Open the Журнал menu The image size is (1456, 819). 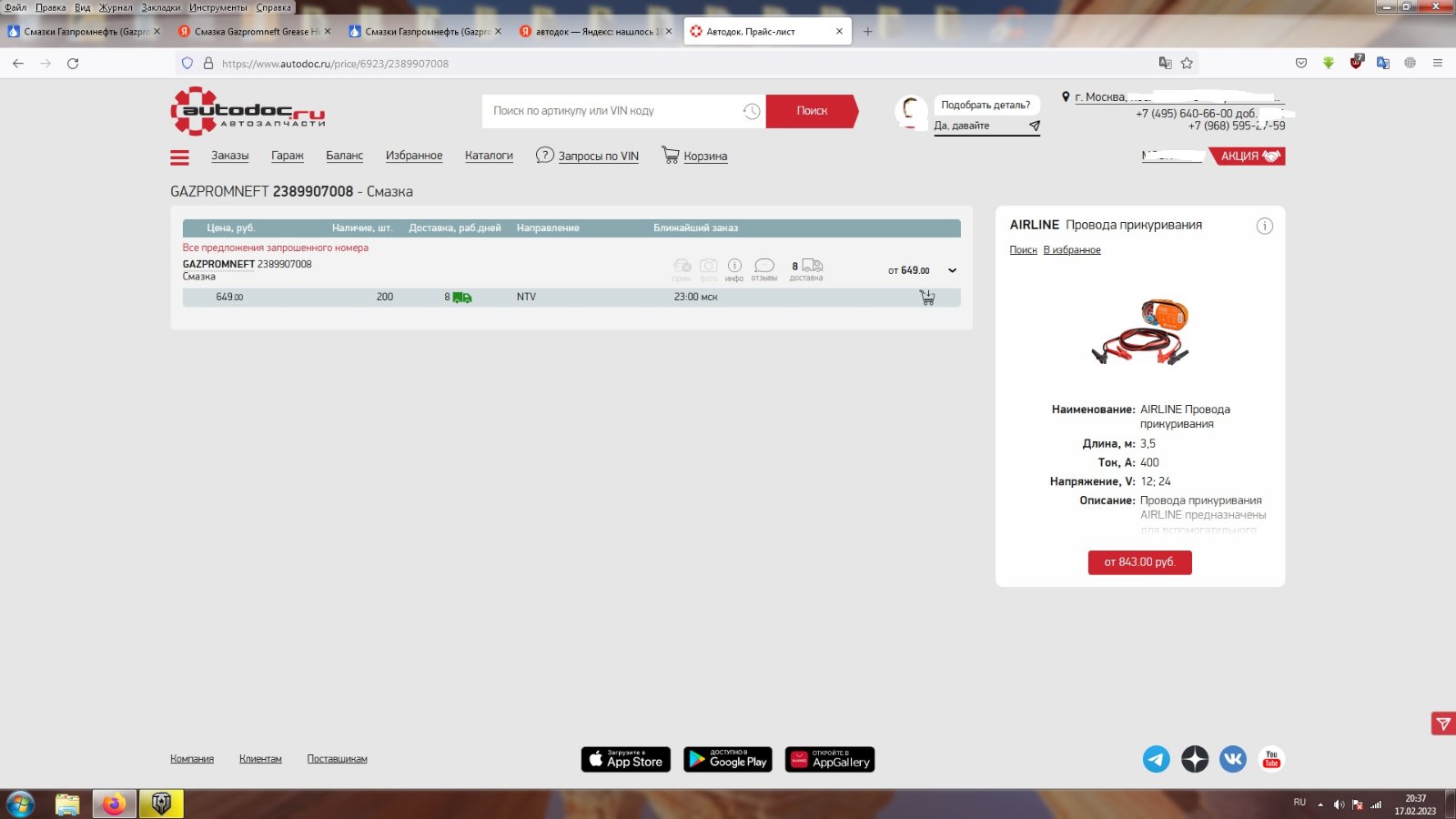pyautogui.click(x=116, y=7)
